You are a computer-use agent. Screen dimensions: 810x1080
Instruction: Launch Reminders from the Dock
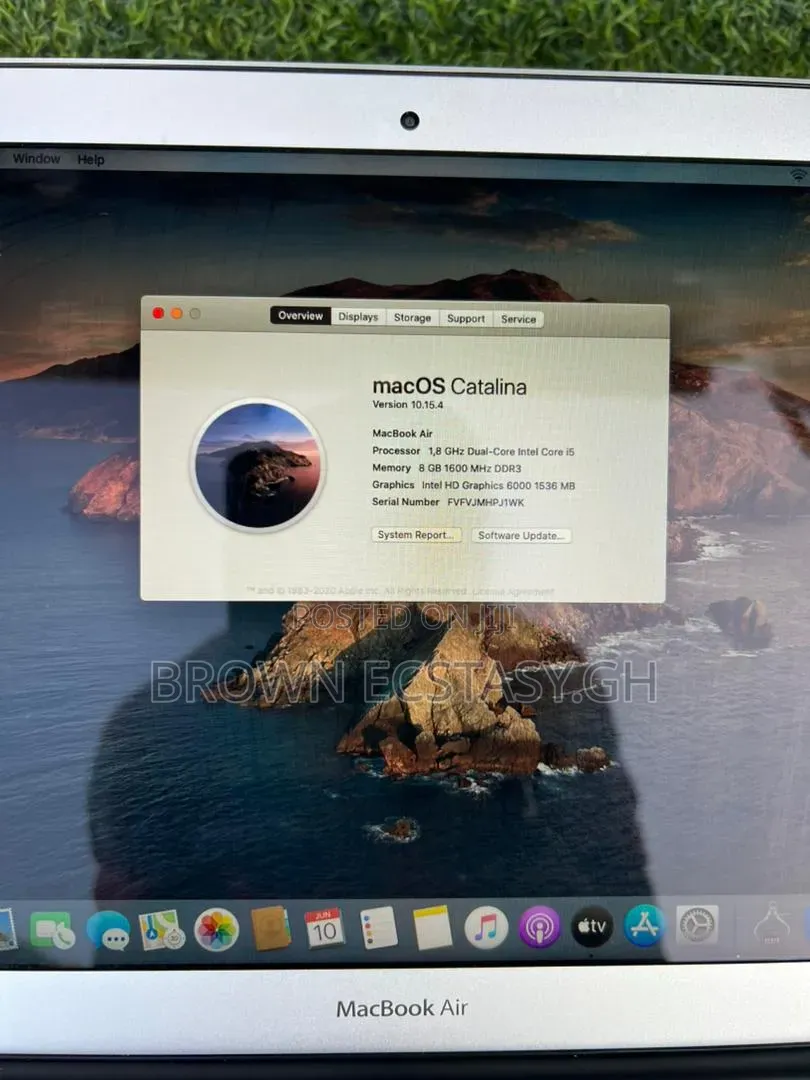(x=379, y=927)
